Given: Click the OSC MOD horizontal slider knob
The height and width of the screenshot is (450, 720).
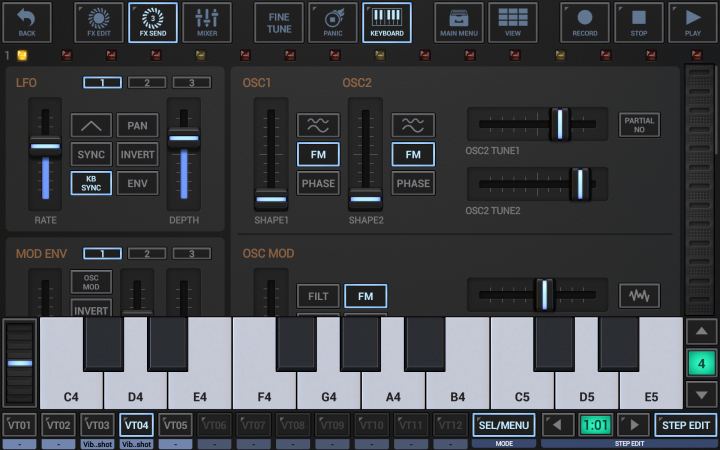Looking at the screenshot, I should click(x=545, y=294).
